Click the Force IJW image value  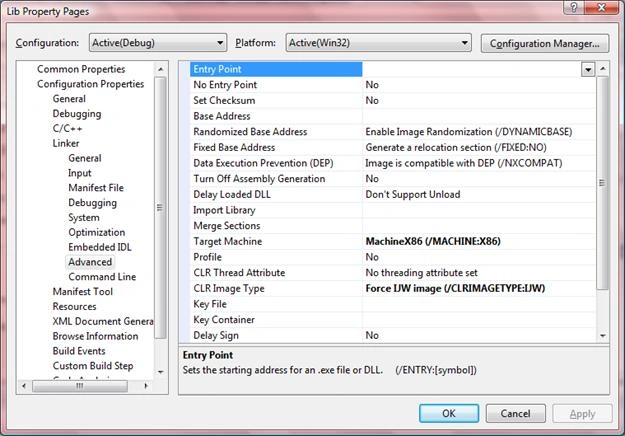[455, 288]
